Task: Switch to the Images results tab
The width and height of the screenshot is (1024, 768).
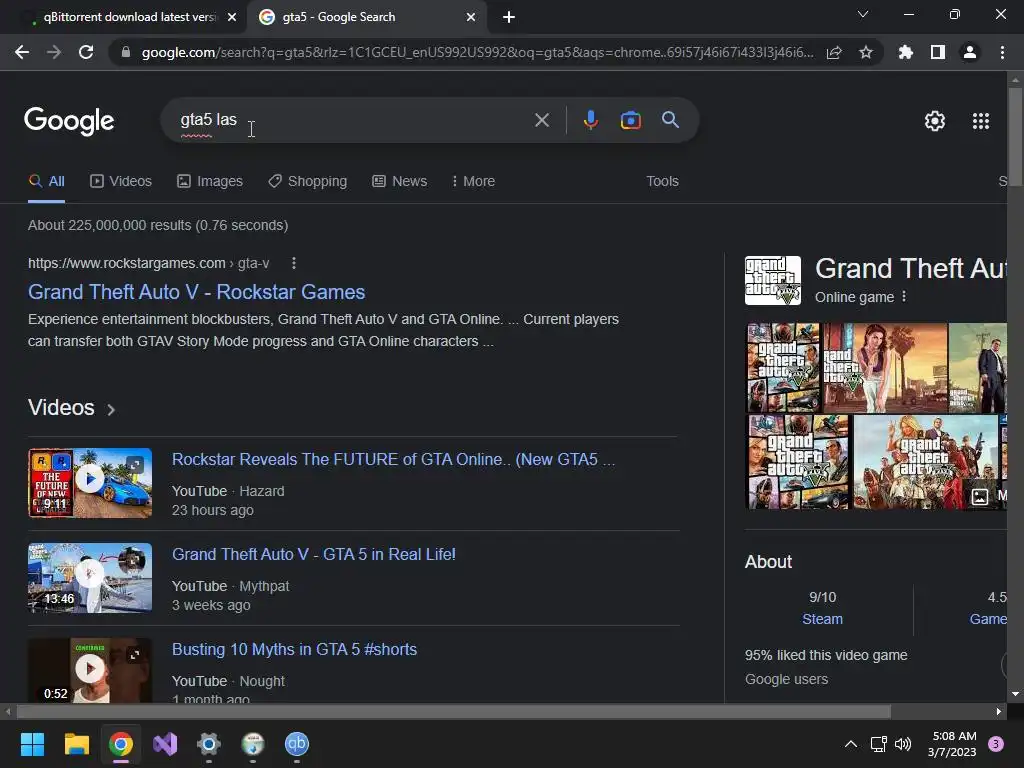Action: click(x=210, y=181)
